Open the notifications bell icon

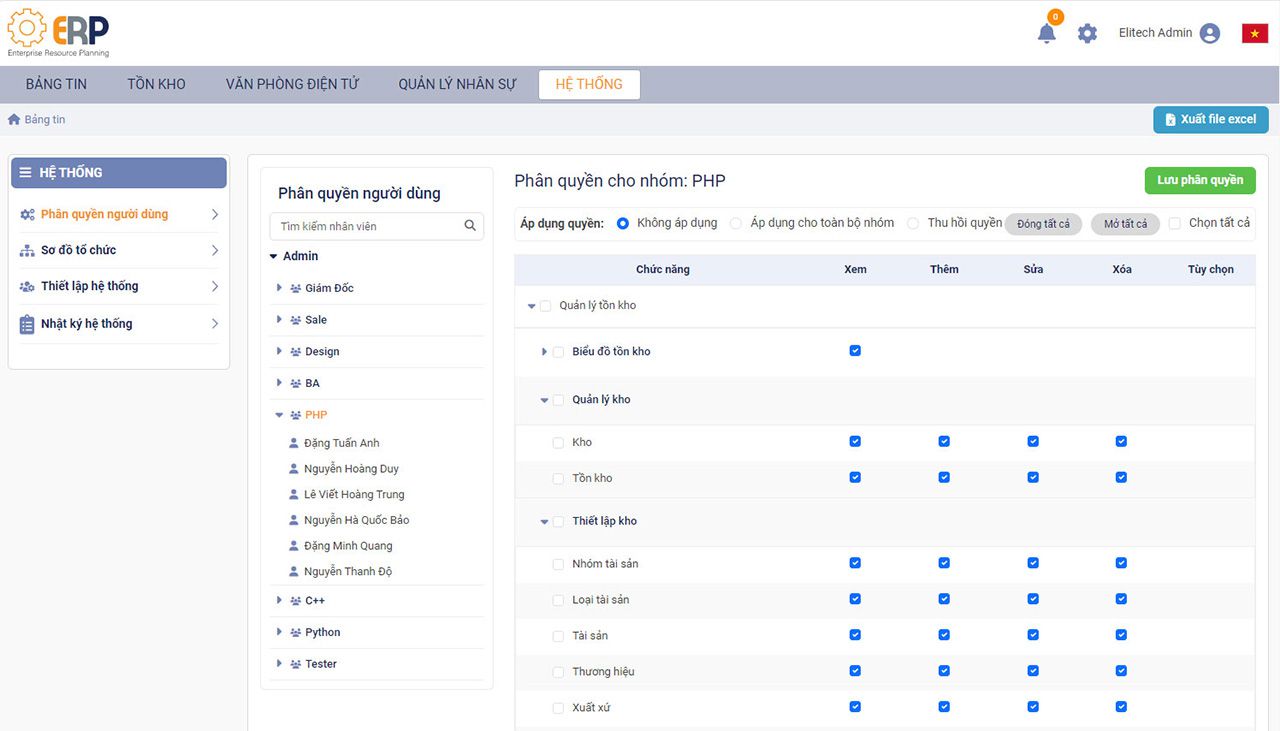1047,33
